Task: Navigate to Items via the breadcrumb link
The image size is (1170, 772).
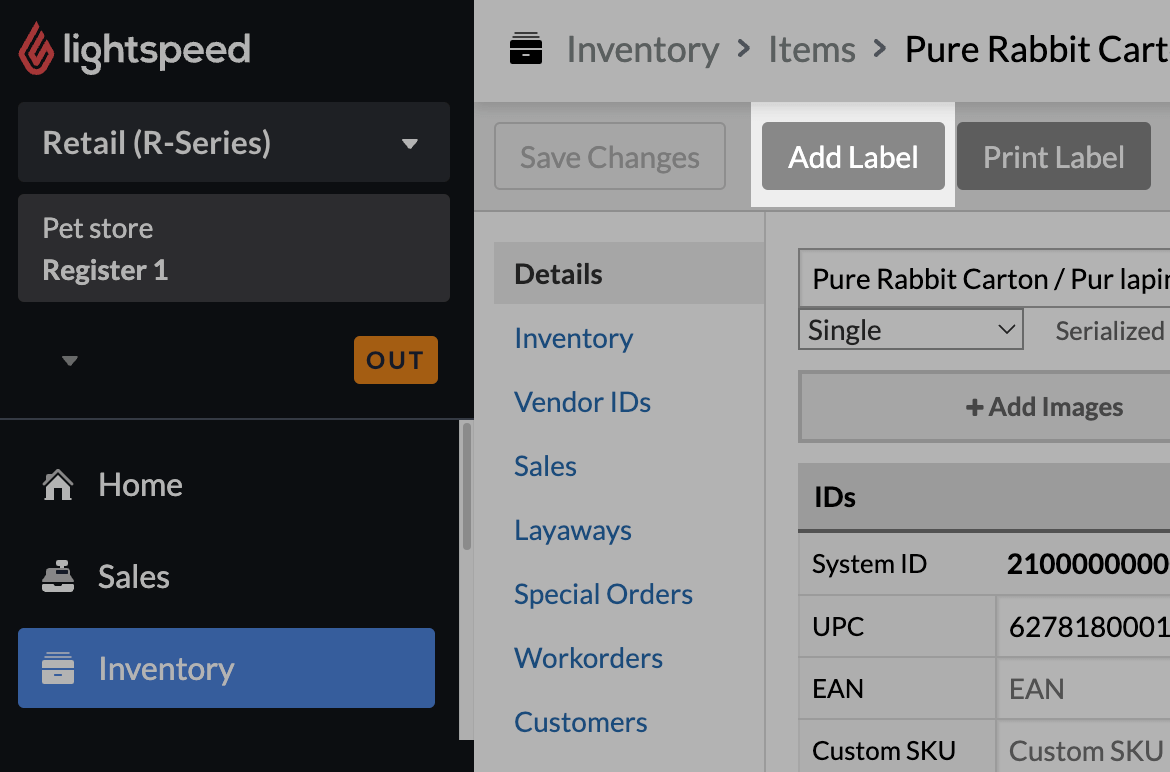Action: 811,48
